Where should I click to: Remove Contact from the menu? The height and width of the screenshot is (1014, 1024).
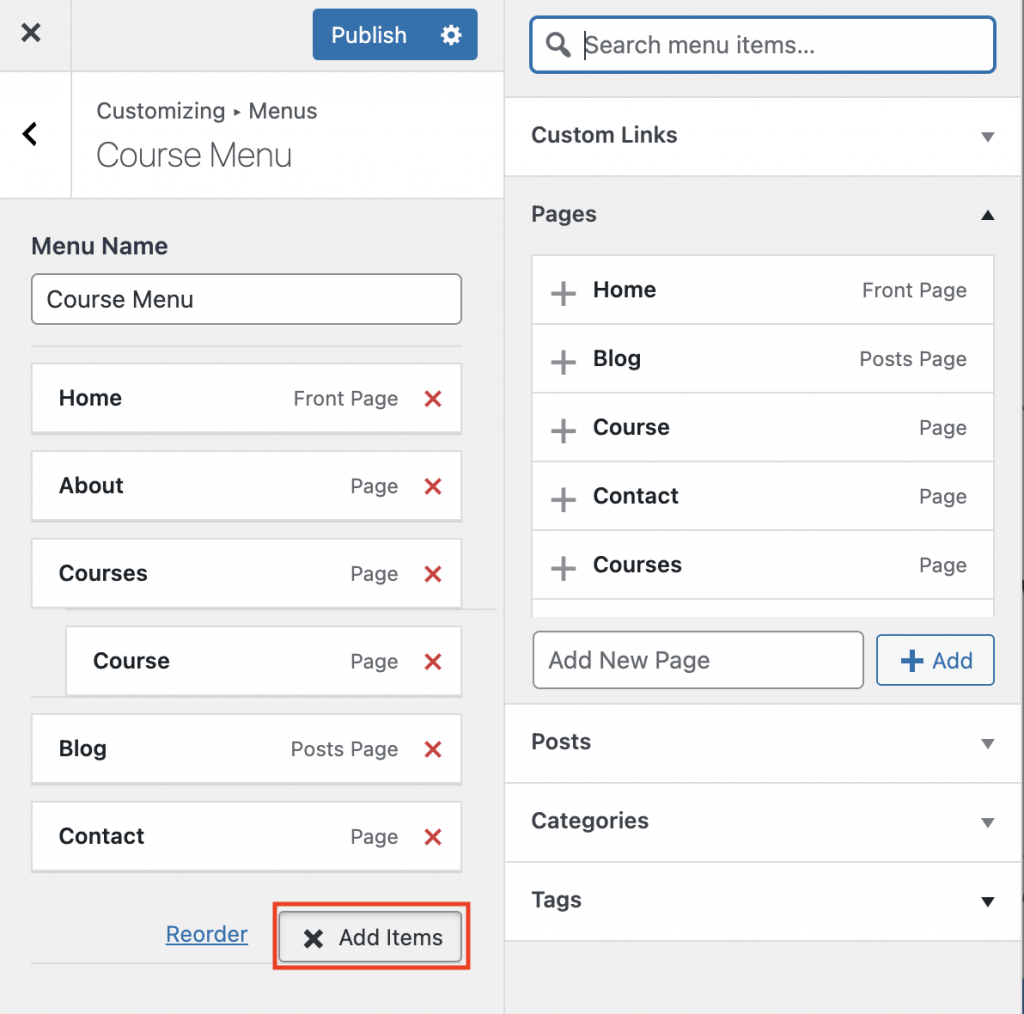pyautogui.click(x=432, y=837)
